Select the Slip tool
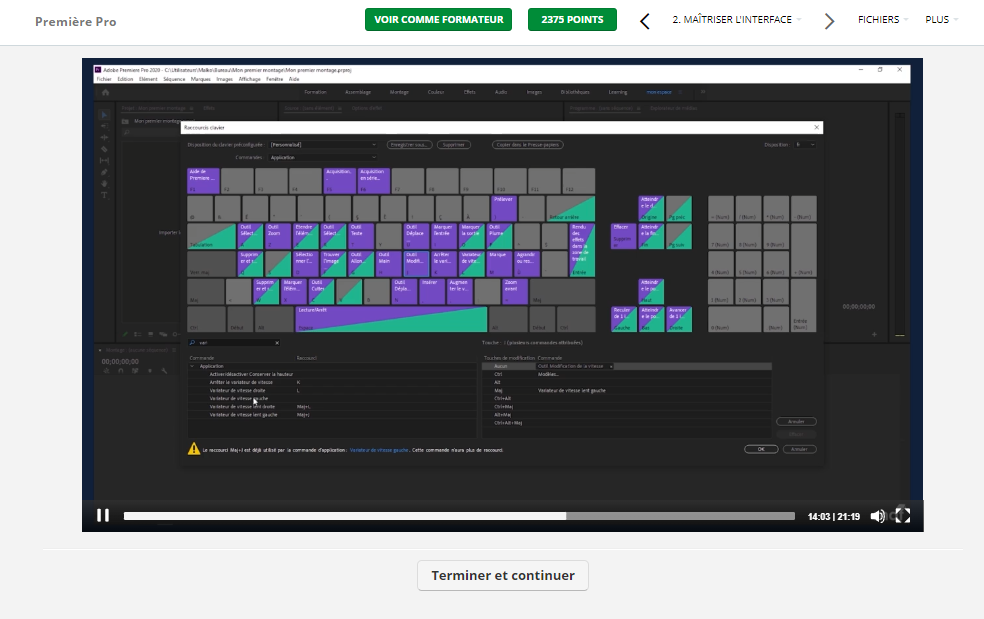The image size is (984, 619). pos(104,161)
